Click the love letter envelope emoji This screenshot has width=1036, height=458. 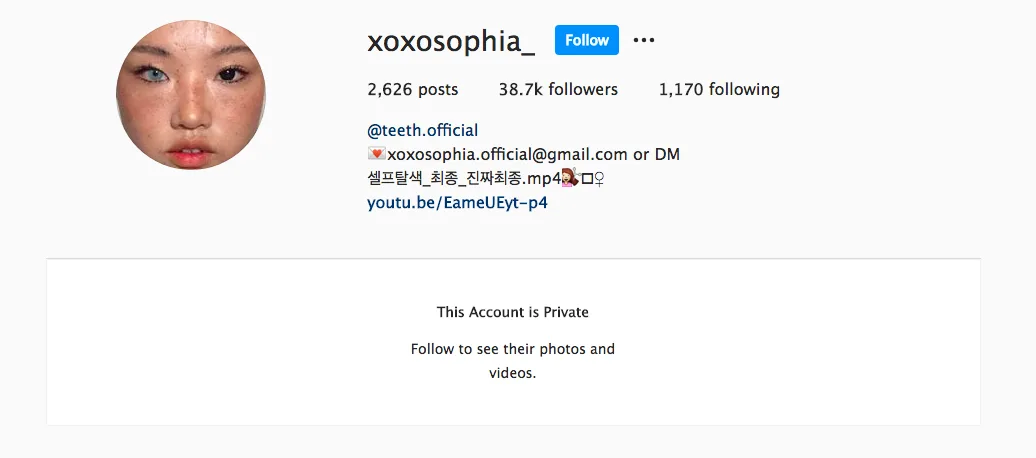pos(376,154)
